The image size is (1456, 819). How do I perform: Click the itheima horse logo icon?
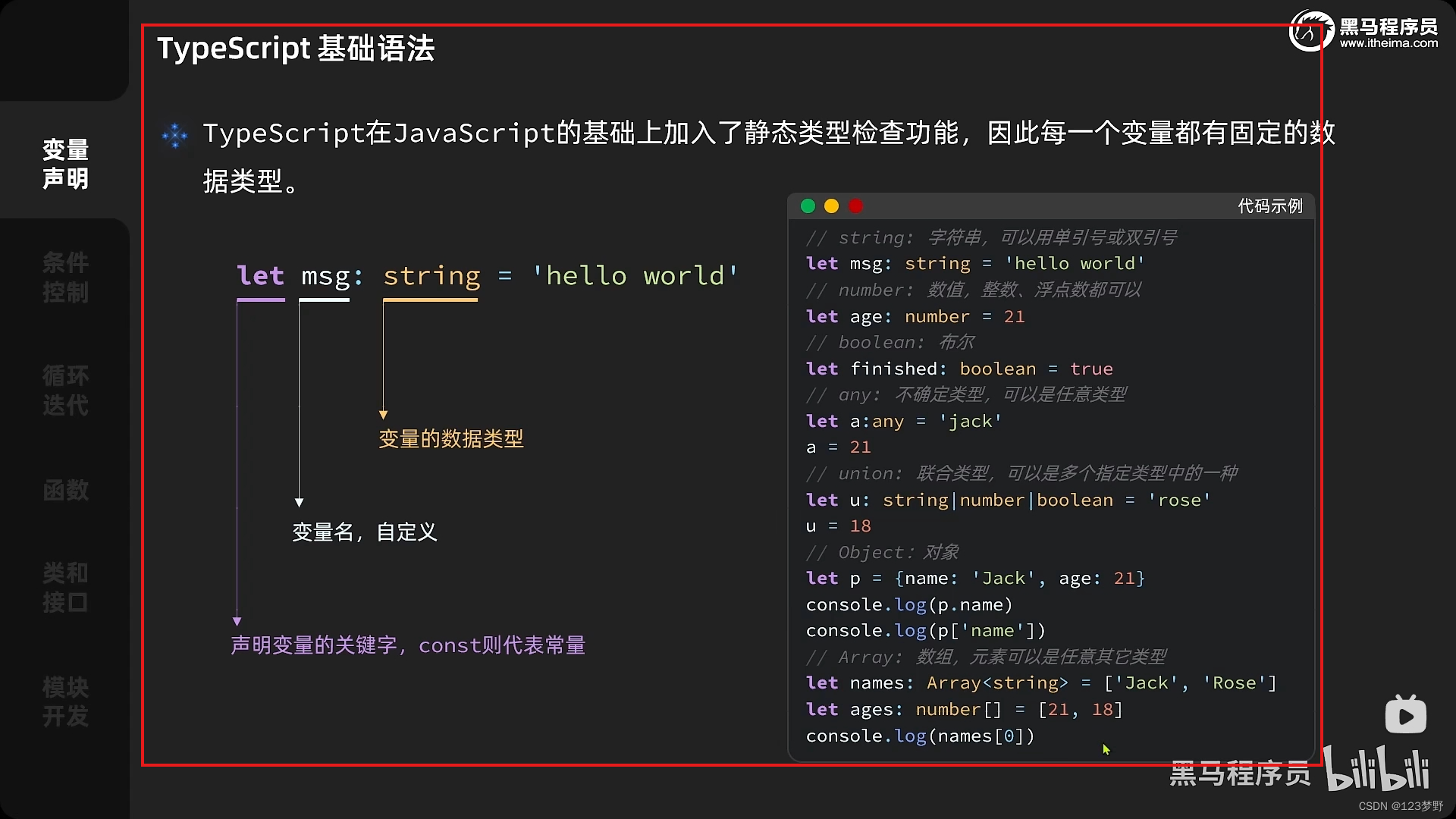point(1310,31)
